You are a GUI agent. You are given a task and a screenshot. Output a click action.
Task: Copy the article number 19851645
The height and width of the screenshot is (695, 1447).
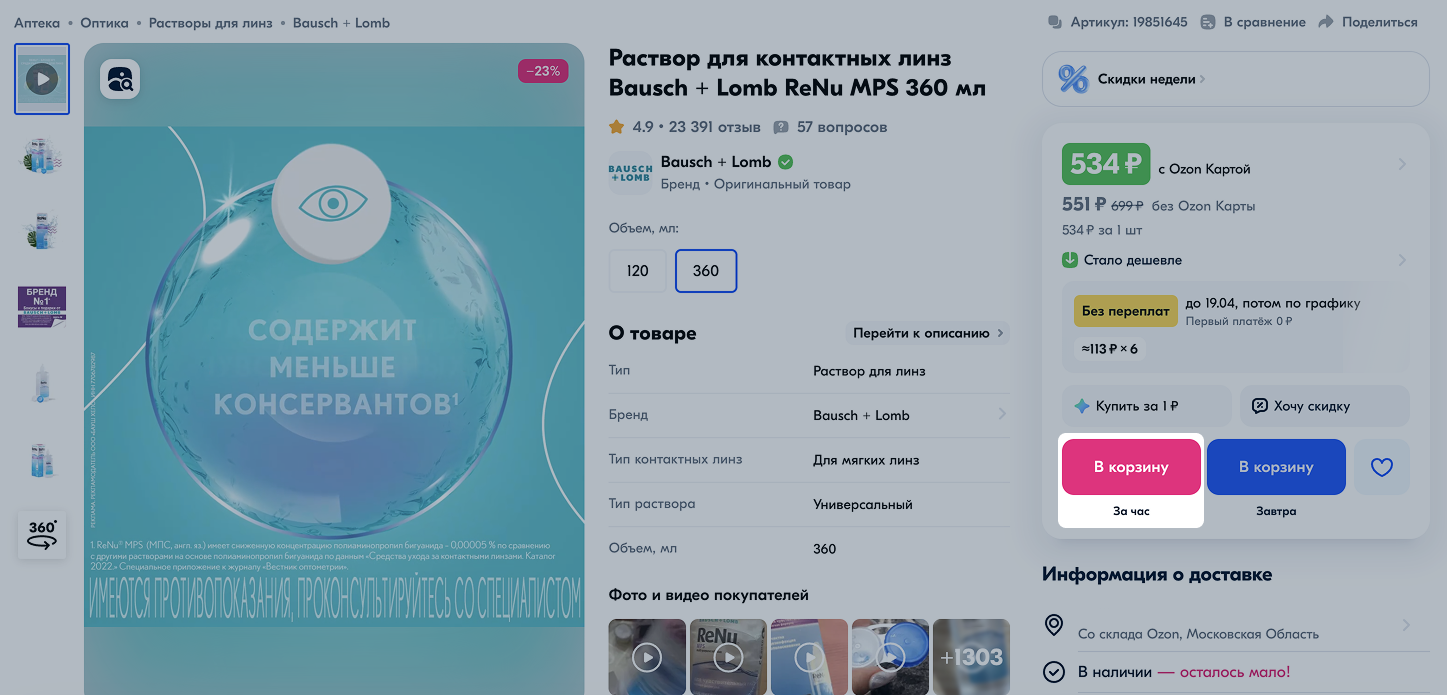[x=1118, y=22]
